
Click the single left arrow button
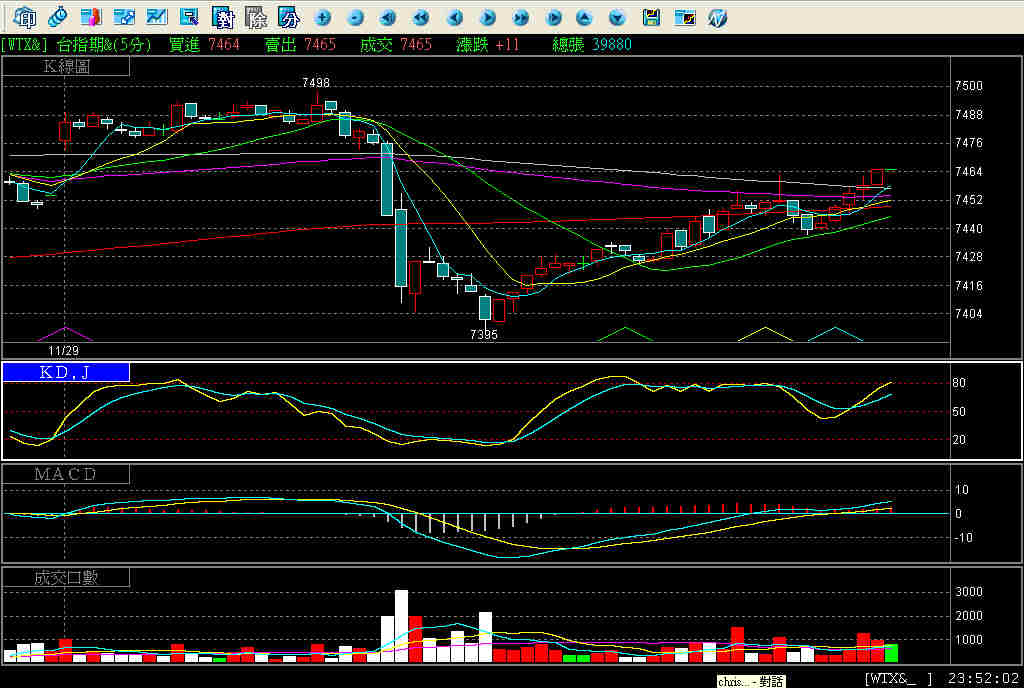tap(455, 18)
